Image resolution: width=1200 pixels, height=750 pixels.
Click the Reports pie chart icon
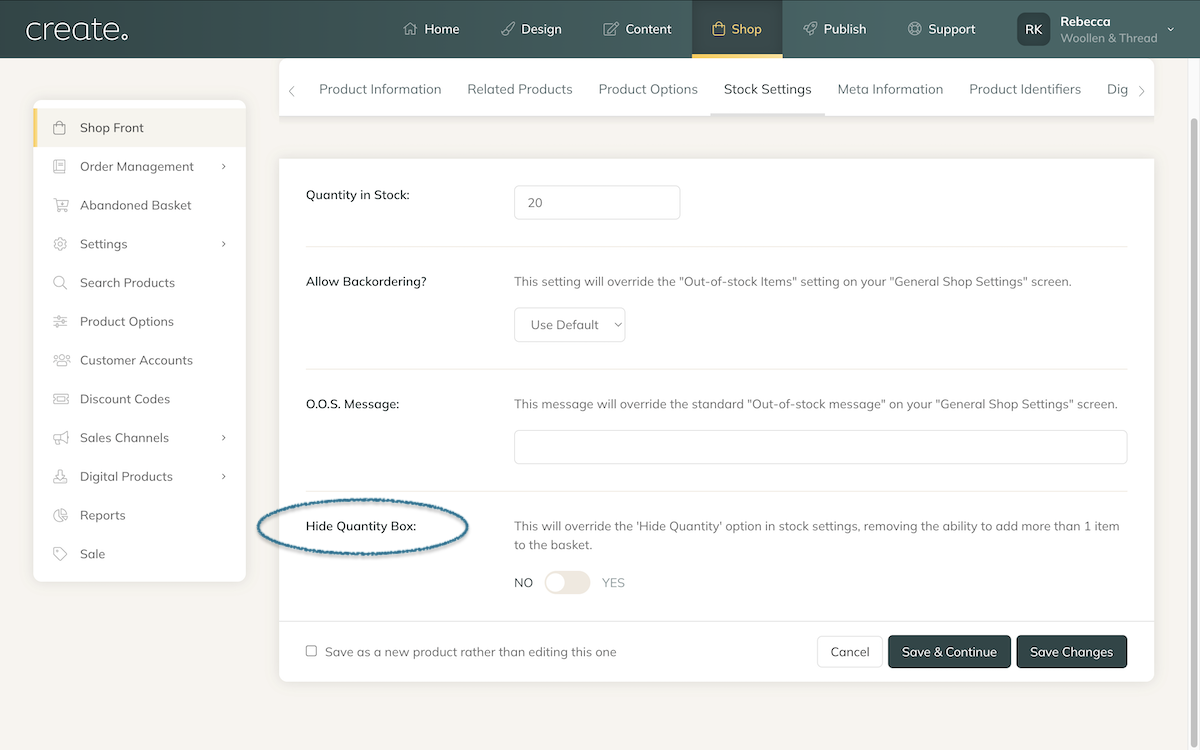(60, 515)
